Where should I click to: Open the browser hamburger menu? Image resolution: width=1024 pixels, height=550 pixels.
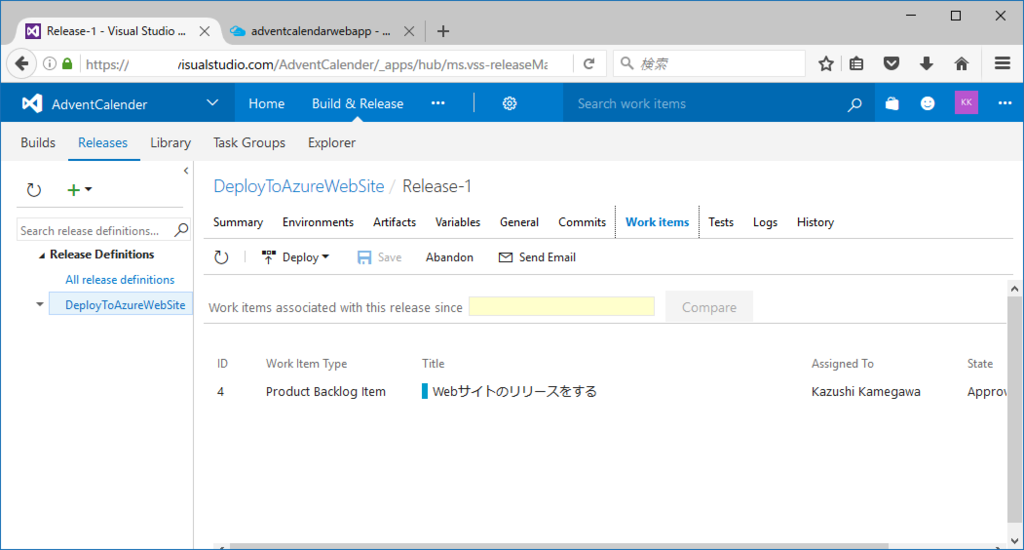coord(1002,63)
